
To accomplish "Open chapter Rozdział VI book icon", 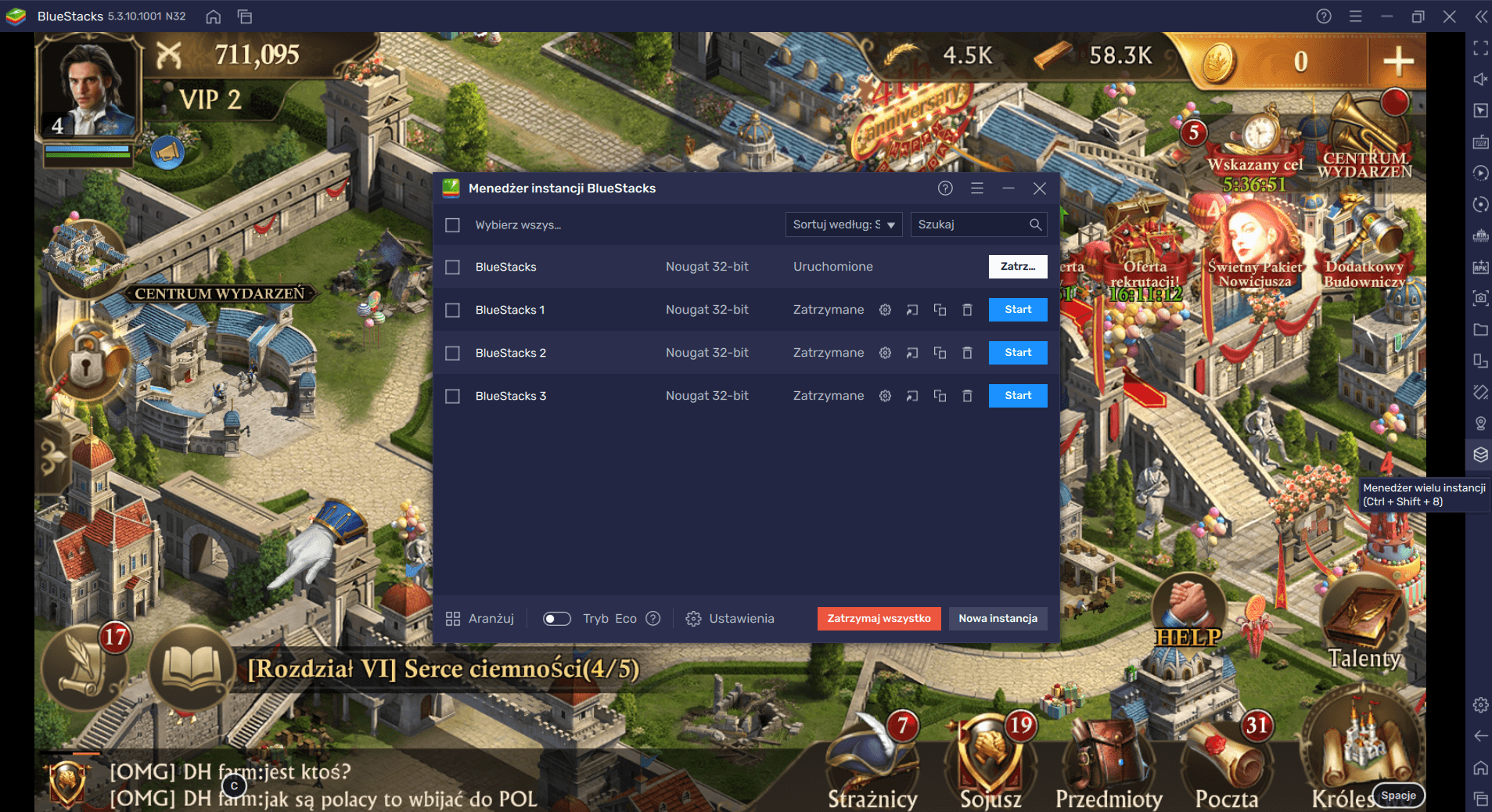I will pos(191,667).
